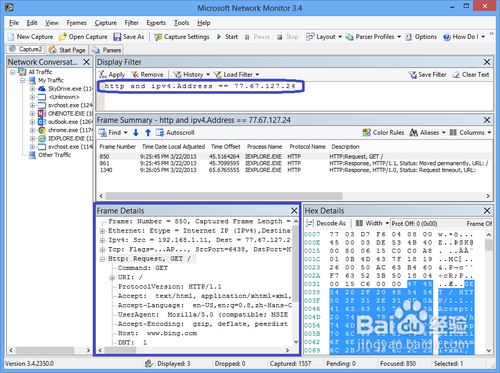The height and width of the screenshot is (373, 500).
Task: Select frame 1340 row
Action: pyautogui.click(x=293, y=170)
